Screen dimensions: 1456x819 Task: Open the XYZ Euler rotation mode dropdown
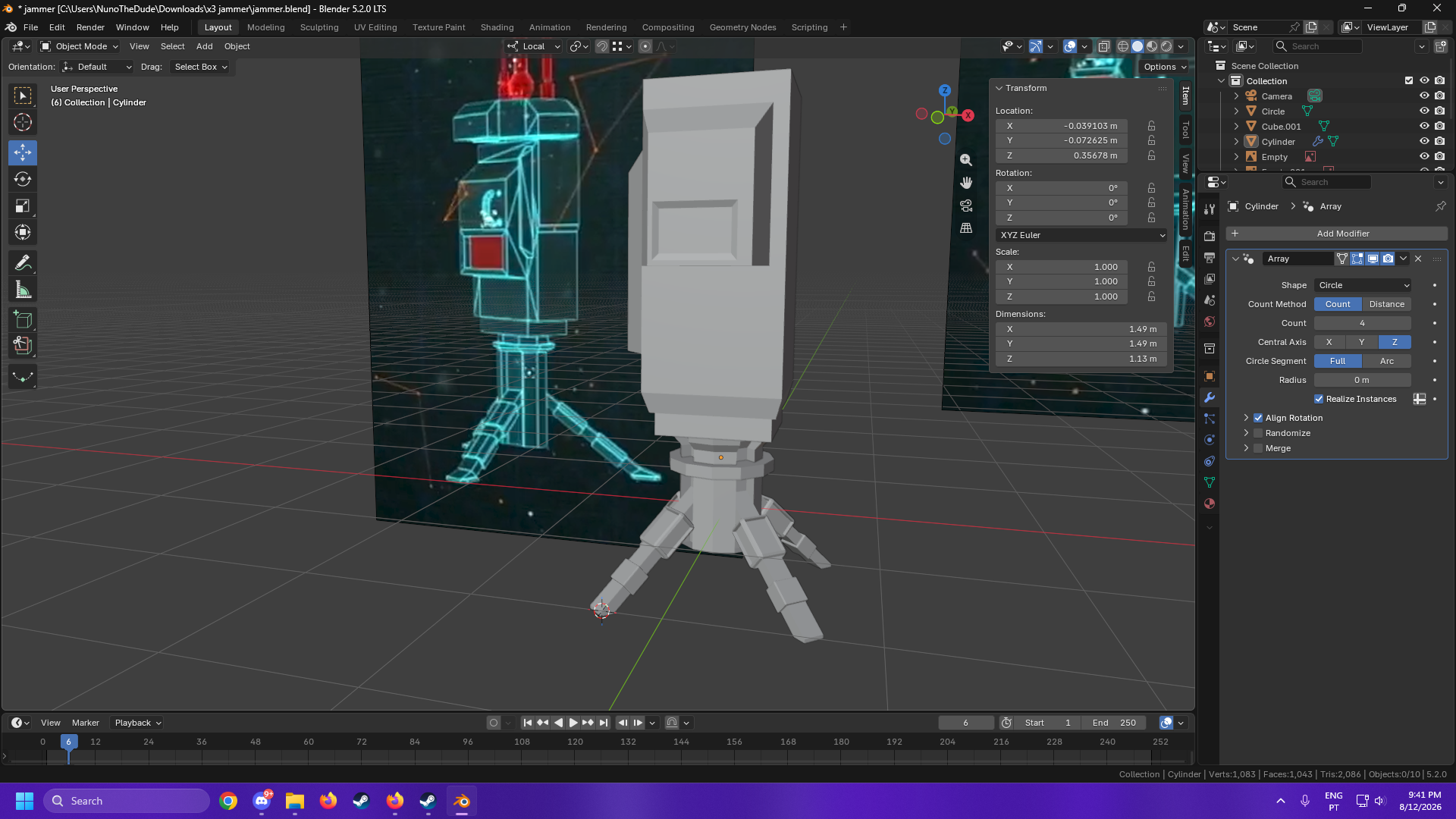click(1081, 235)
